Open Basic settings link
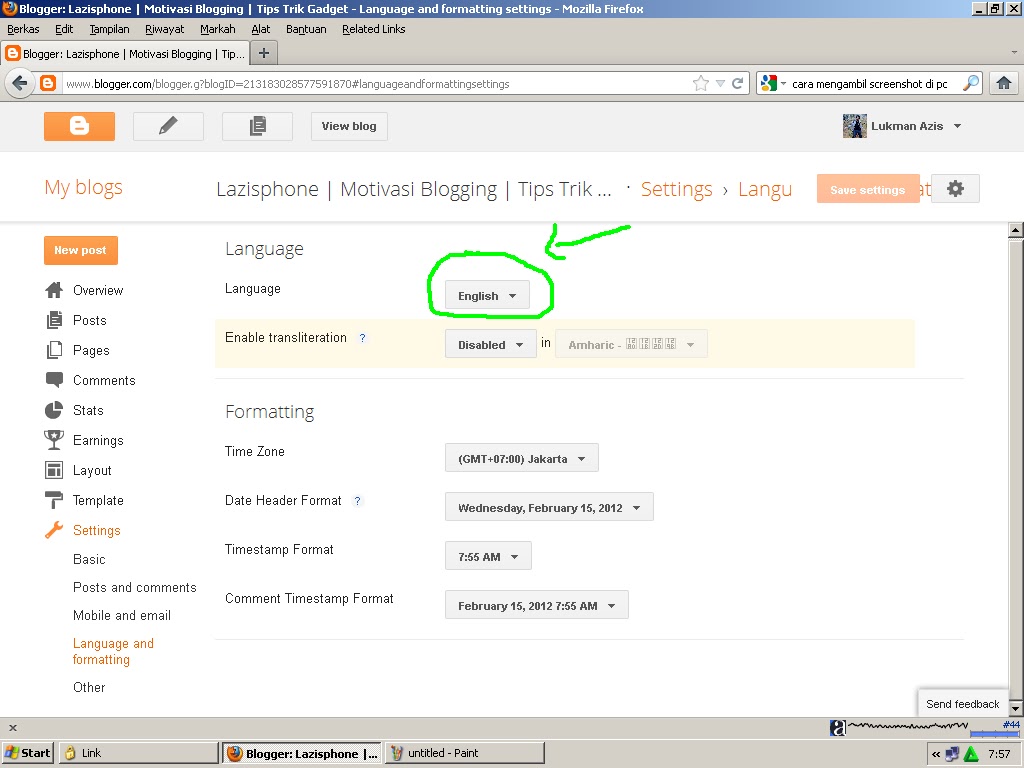 pos(89,559)
